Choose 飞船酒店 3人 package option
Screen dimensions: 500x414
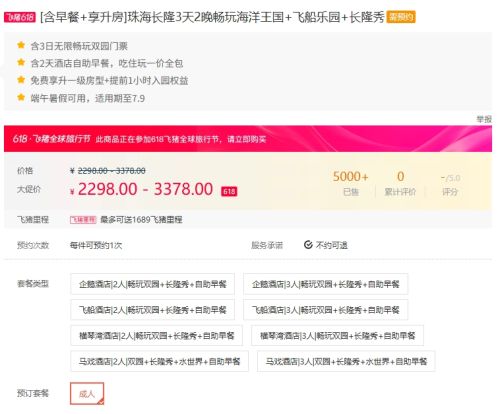[x=326, y=310]
